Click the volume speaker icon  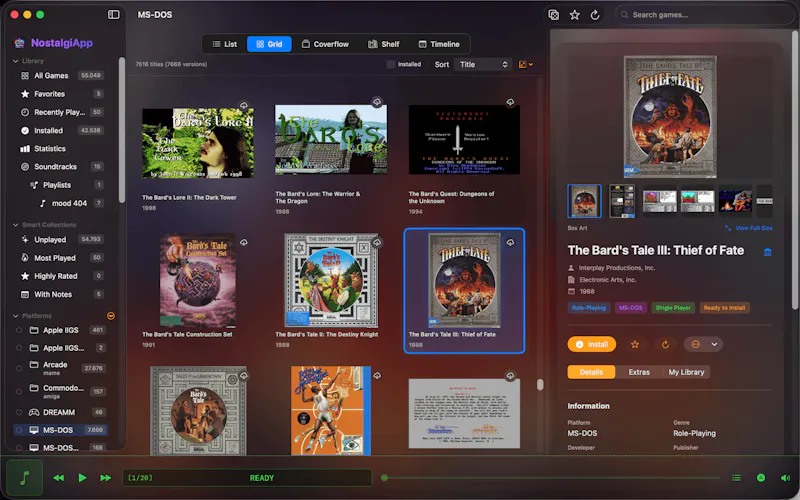(x=785, y=478)
